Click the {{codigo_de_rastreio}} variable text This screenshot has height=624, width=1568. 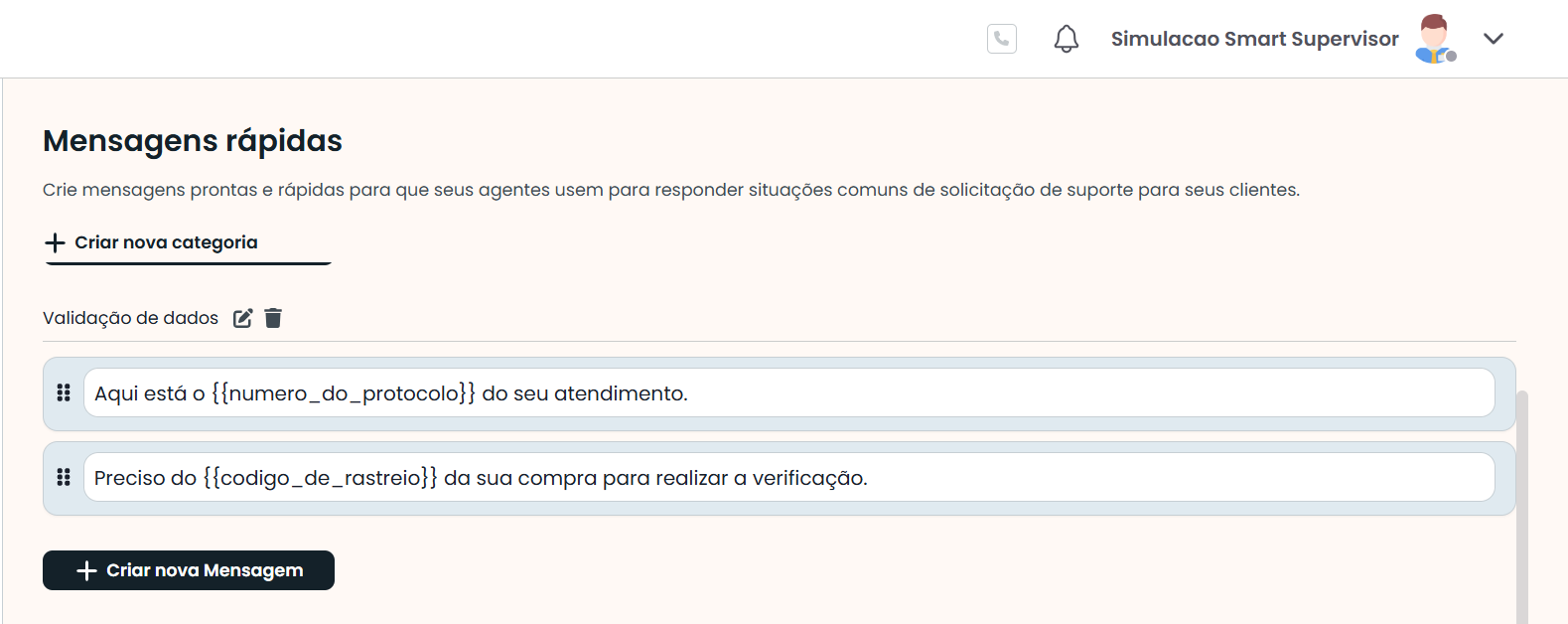(320, 478)
